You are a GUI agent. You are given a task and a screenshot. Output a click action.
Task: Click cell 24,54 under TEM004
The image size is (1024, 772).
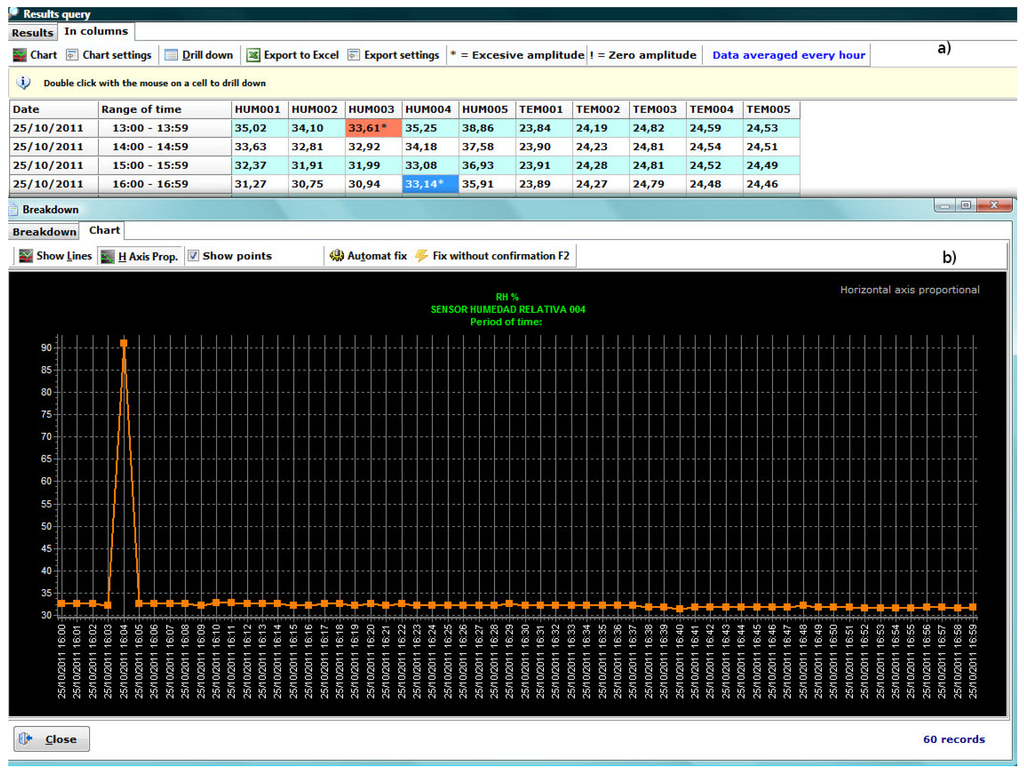[x=714, y=147]
